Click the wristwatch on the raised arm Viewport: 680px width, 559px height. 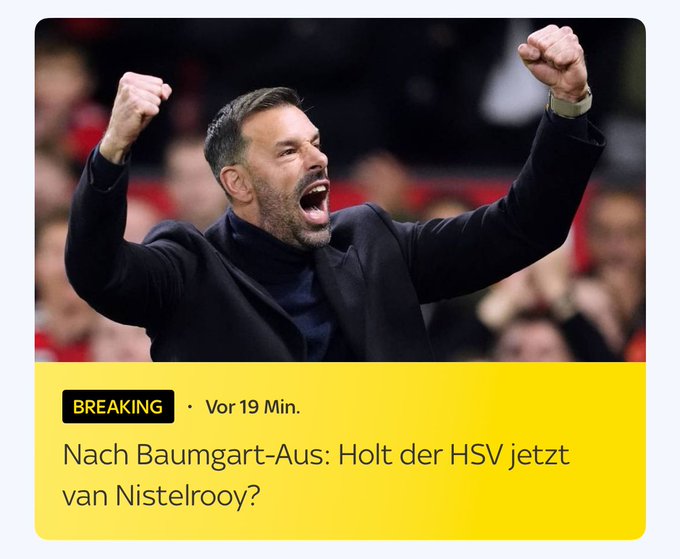pos(571,104)
